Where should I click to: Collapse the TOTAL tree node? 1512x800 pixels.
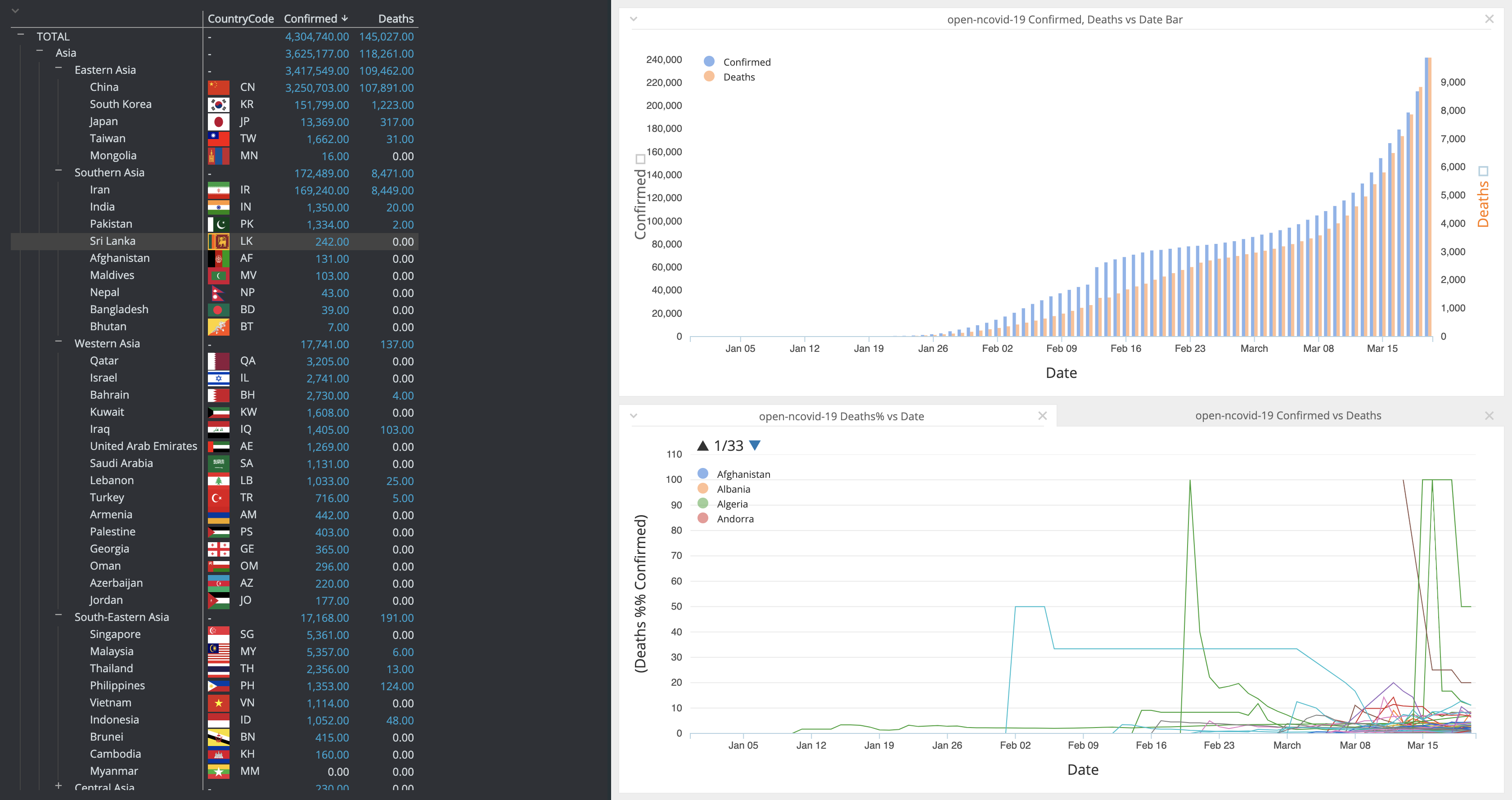click(x=21, y=35)
